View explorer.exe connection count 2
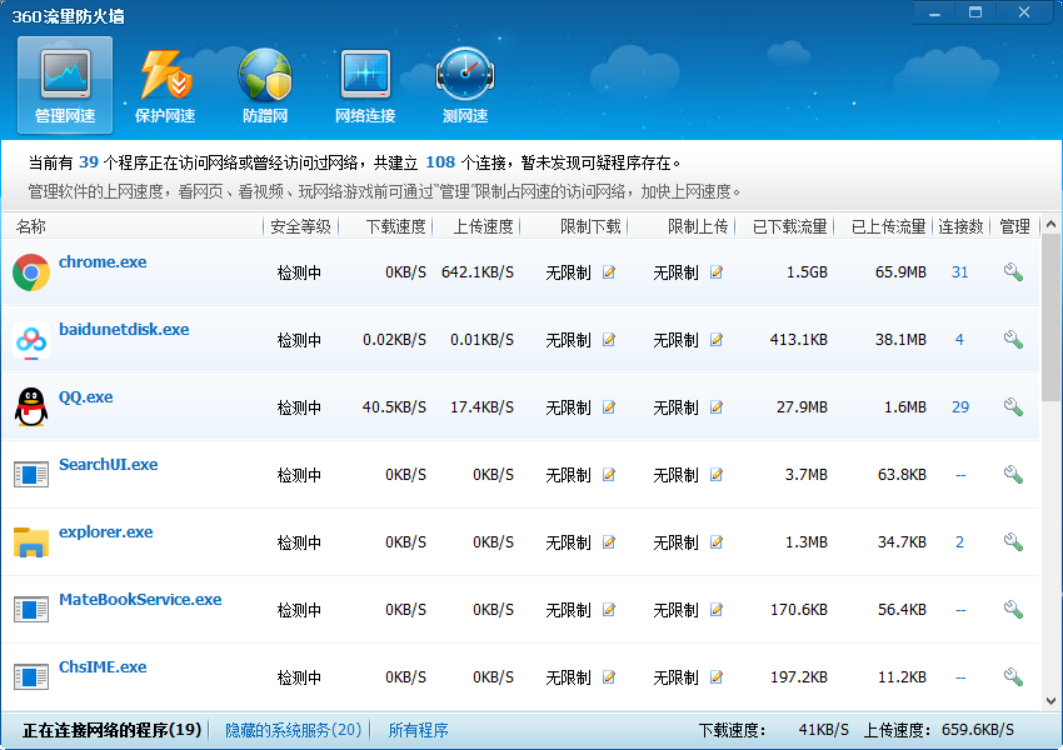Image resolution: width=1063 pixels, height=750 pixels. point(959,542)
